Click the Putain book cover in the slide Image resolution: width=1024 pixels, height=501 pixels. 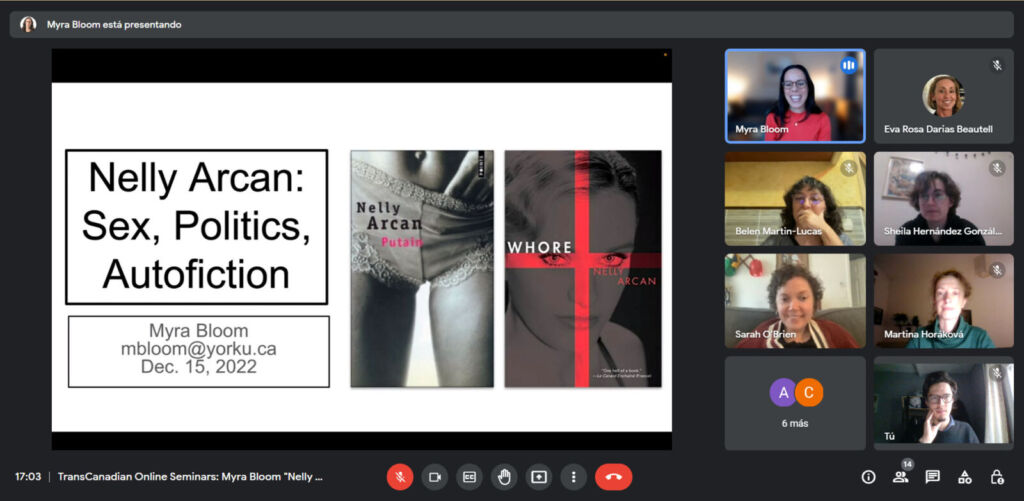(408, 268)
